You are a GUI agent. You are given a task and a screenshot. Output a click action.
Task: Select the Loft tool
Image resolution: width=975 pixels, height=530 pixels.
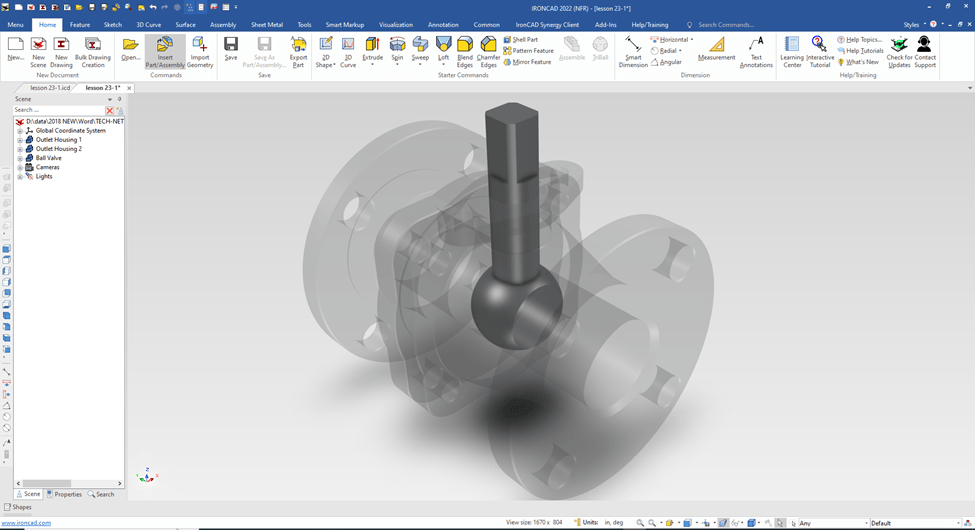[x=443, y=46]
